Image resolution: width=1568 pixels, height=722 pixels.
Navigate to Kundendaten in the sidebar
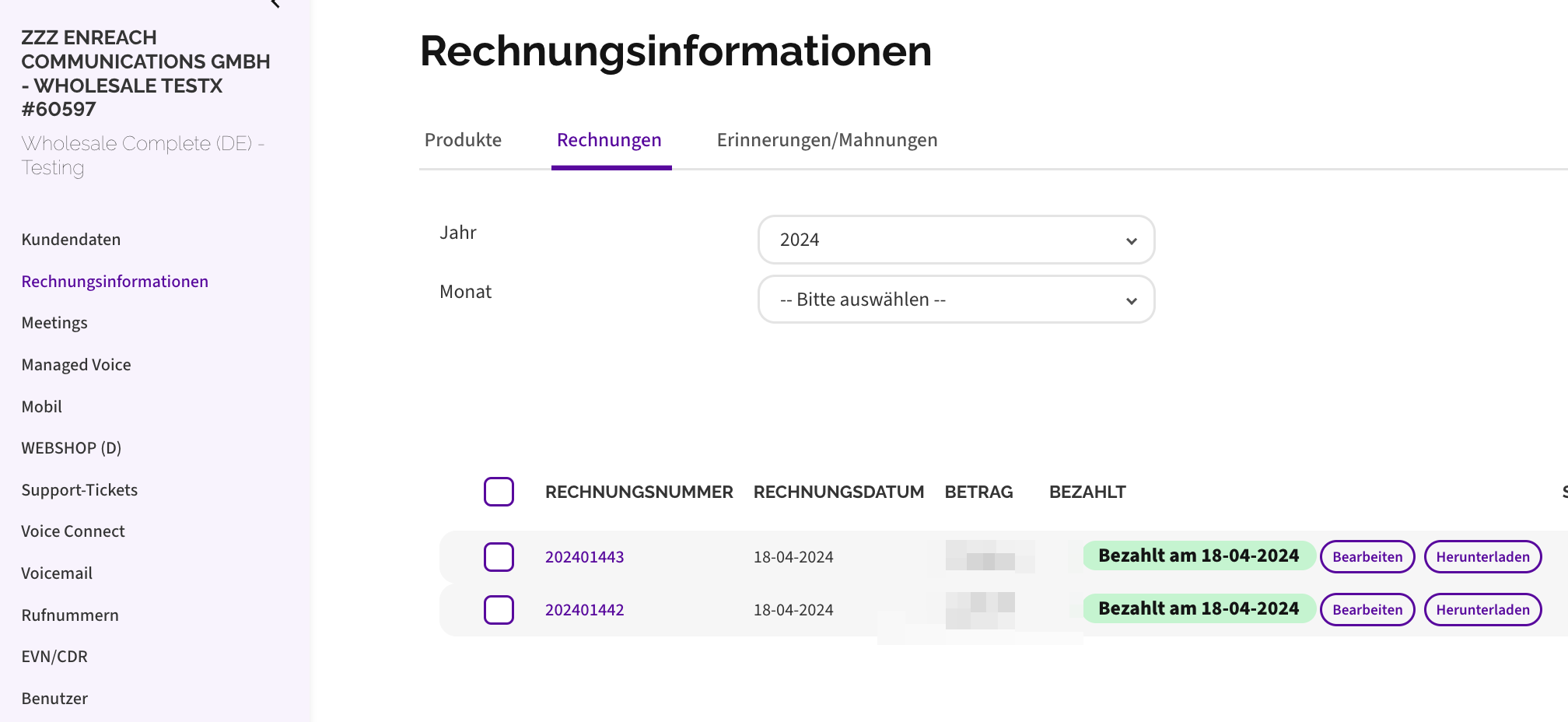(71, 239)
